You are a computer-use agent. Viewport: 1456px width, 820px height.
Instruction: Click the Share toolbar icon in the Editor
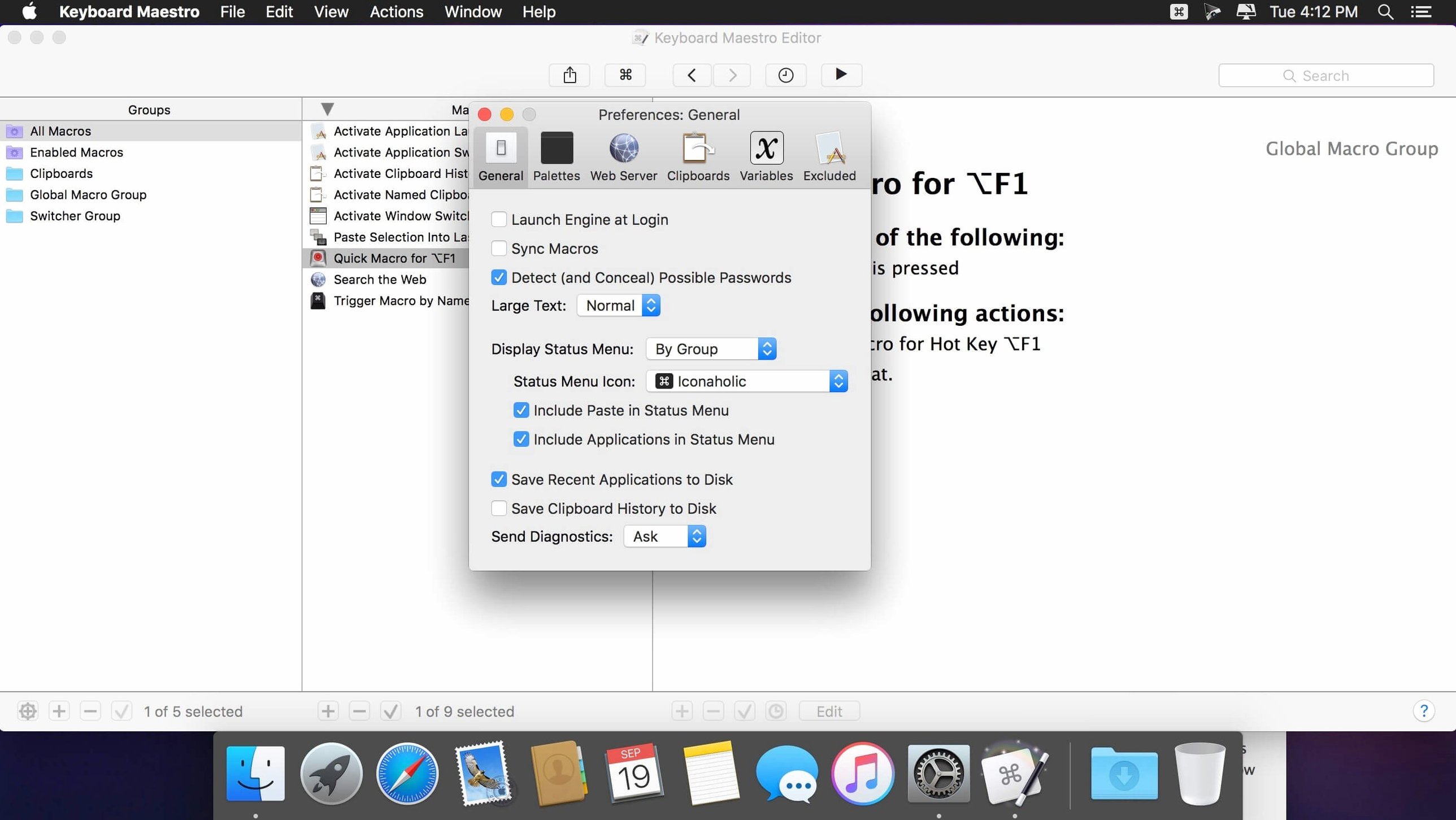pyautogui.click(x=569, y=75)
